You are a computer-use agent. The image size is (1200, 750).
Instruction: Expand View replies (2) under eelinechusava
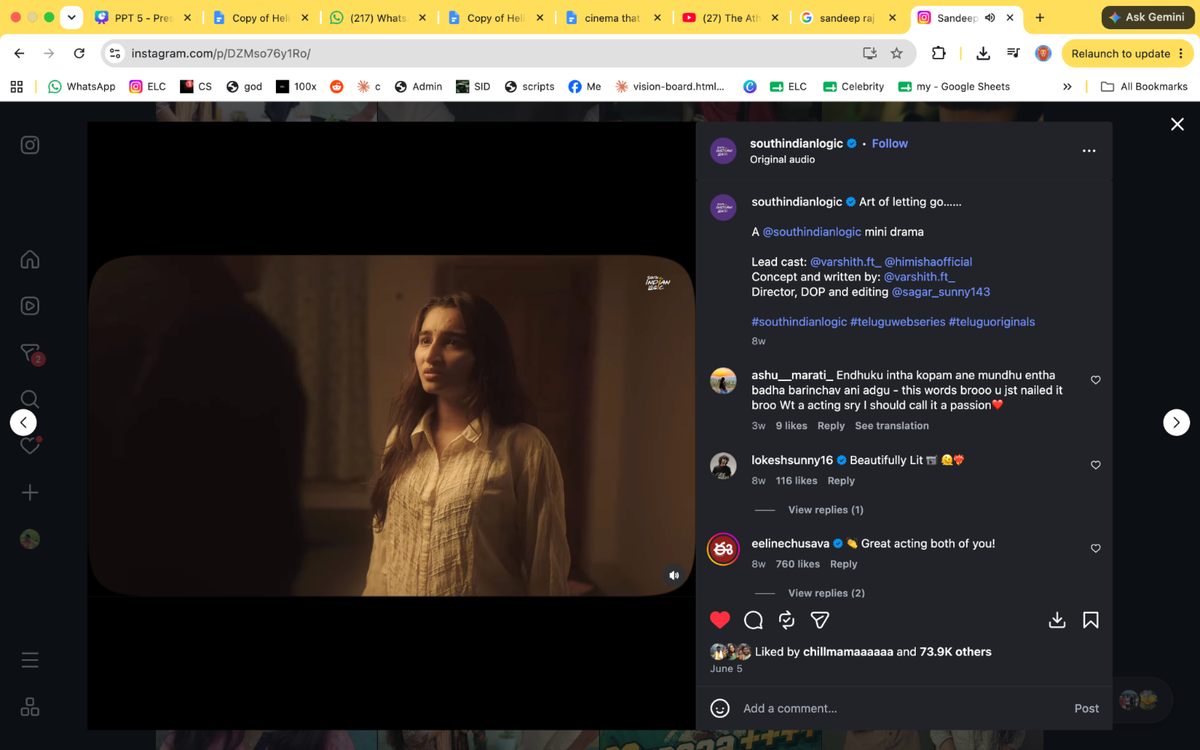(826, 593)
